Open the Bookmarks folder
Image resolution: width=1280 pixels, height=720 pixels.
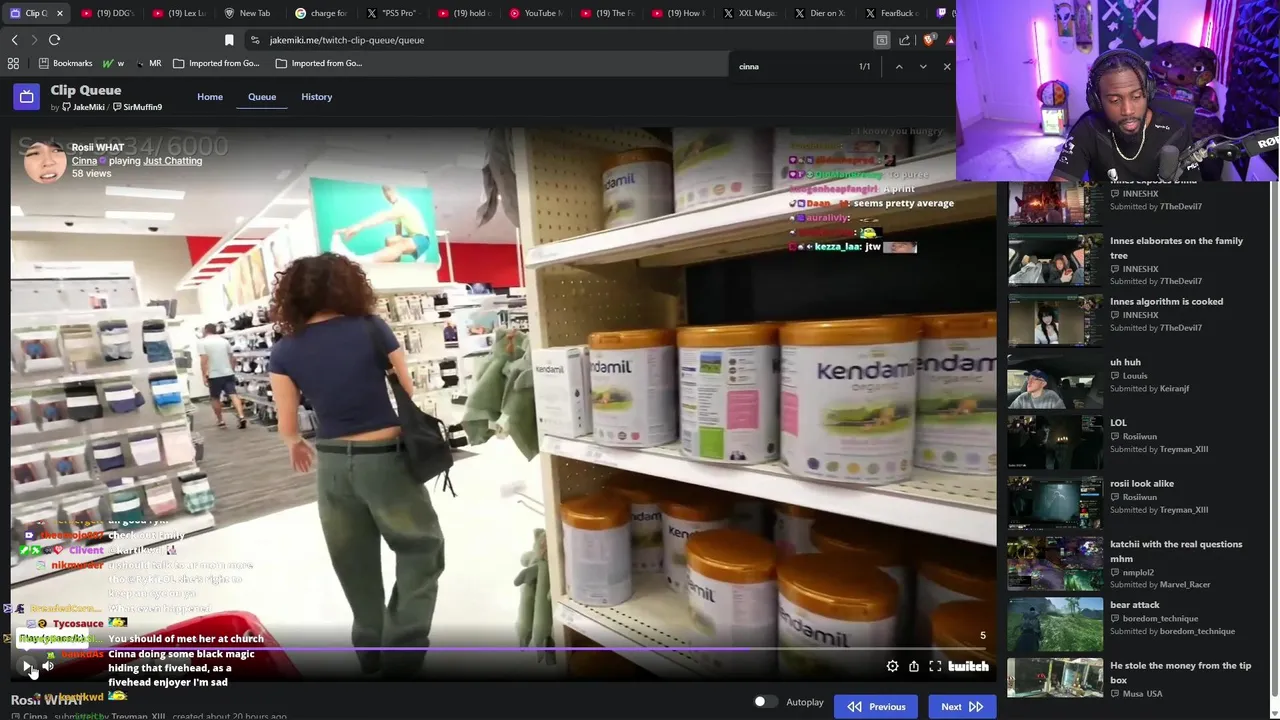65,63
